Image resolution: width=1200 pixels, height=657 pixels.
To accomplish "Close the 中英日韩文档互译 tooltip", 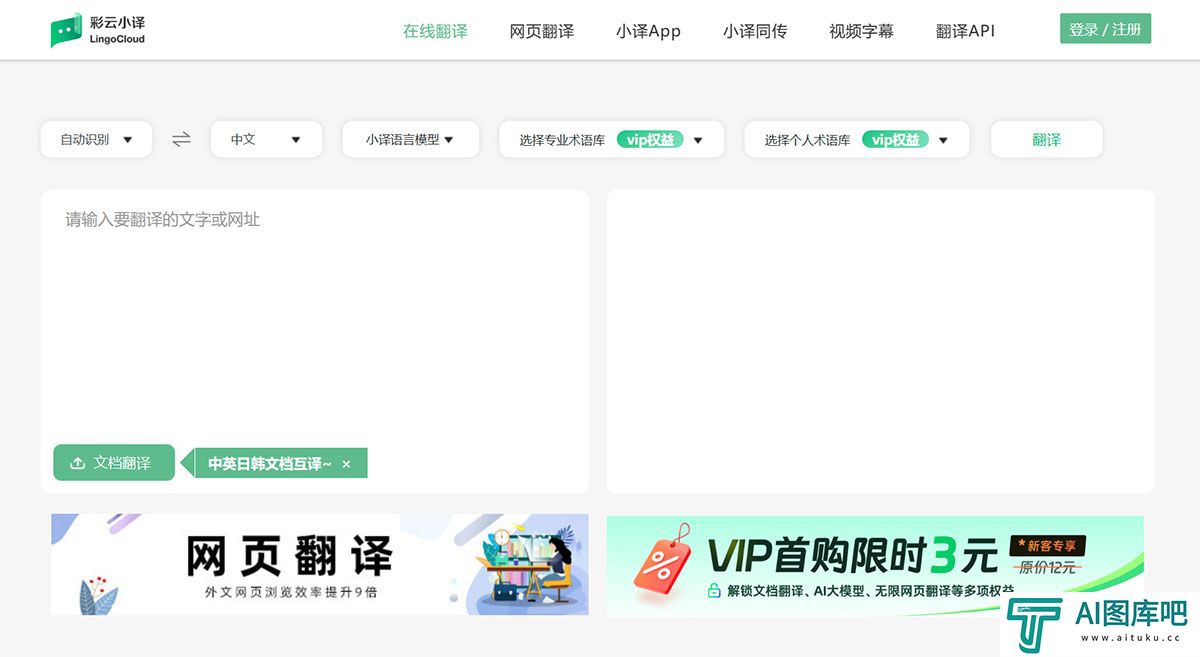I will (346, 464).
